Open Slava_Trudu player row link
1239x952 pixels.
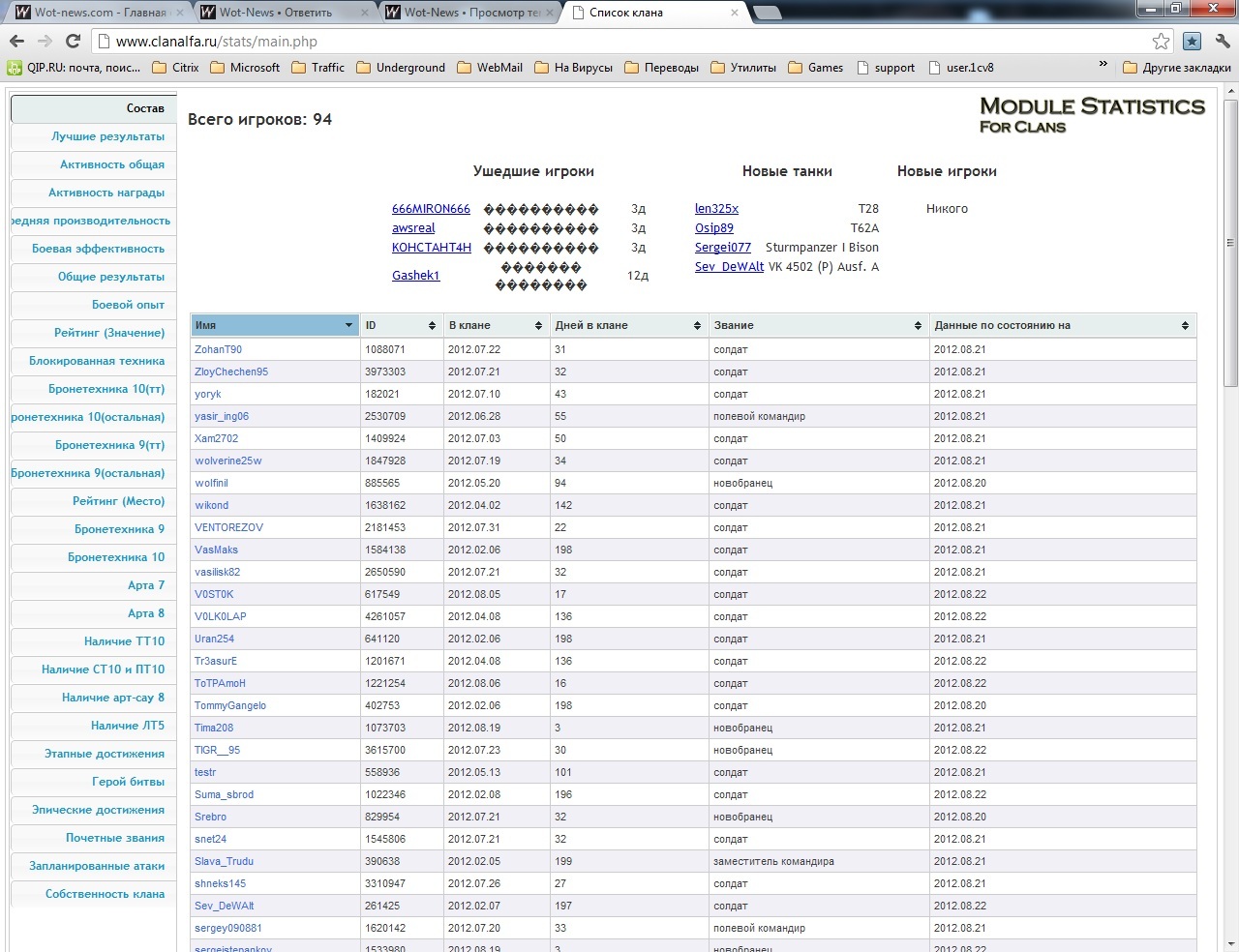(224, 861)
